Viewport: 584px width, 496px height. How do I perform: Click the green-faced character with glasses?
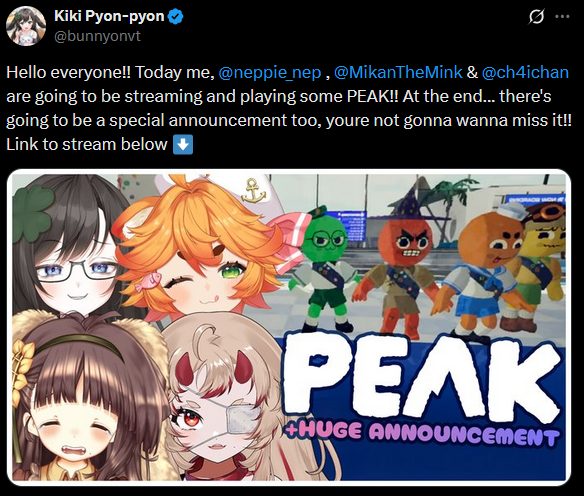pyautogui.click(x=326, y=272)
